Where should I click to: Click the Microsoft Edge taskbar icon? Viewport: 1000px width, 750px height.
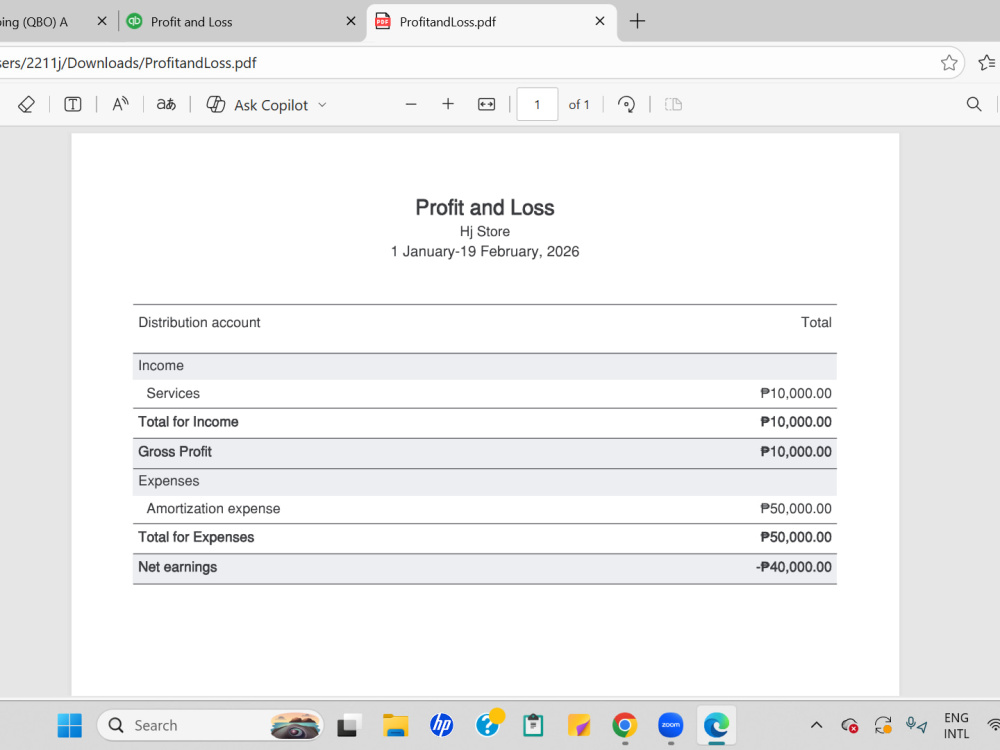point(716,725)
